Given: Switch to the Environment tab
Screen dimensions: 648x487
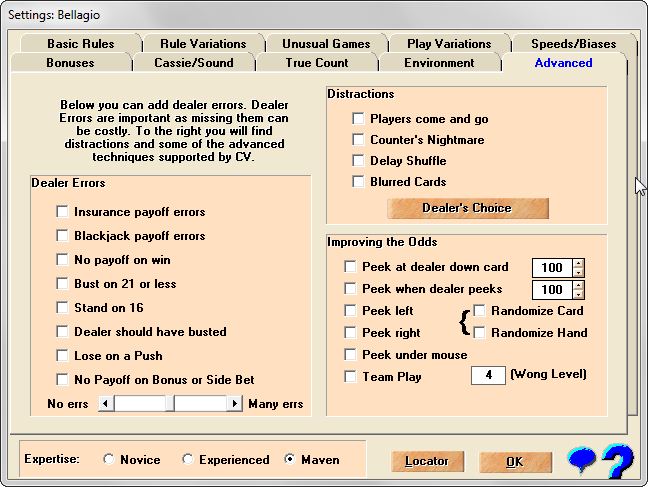Looking at the screenshot, I should tap(439, 62).
